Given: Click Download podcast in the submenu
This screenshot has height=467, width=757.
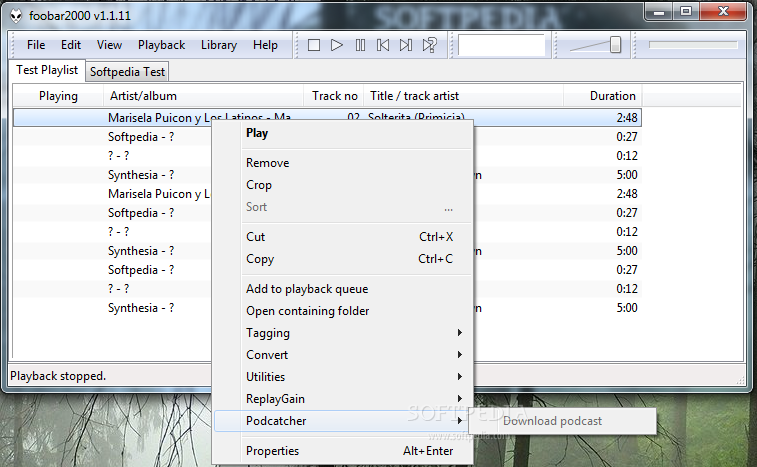Looking at the screenshot, I should (x=562, y=421).
